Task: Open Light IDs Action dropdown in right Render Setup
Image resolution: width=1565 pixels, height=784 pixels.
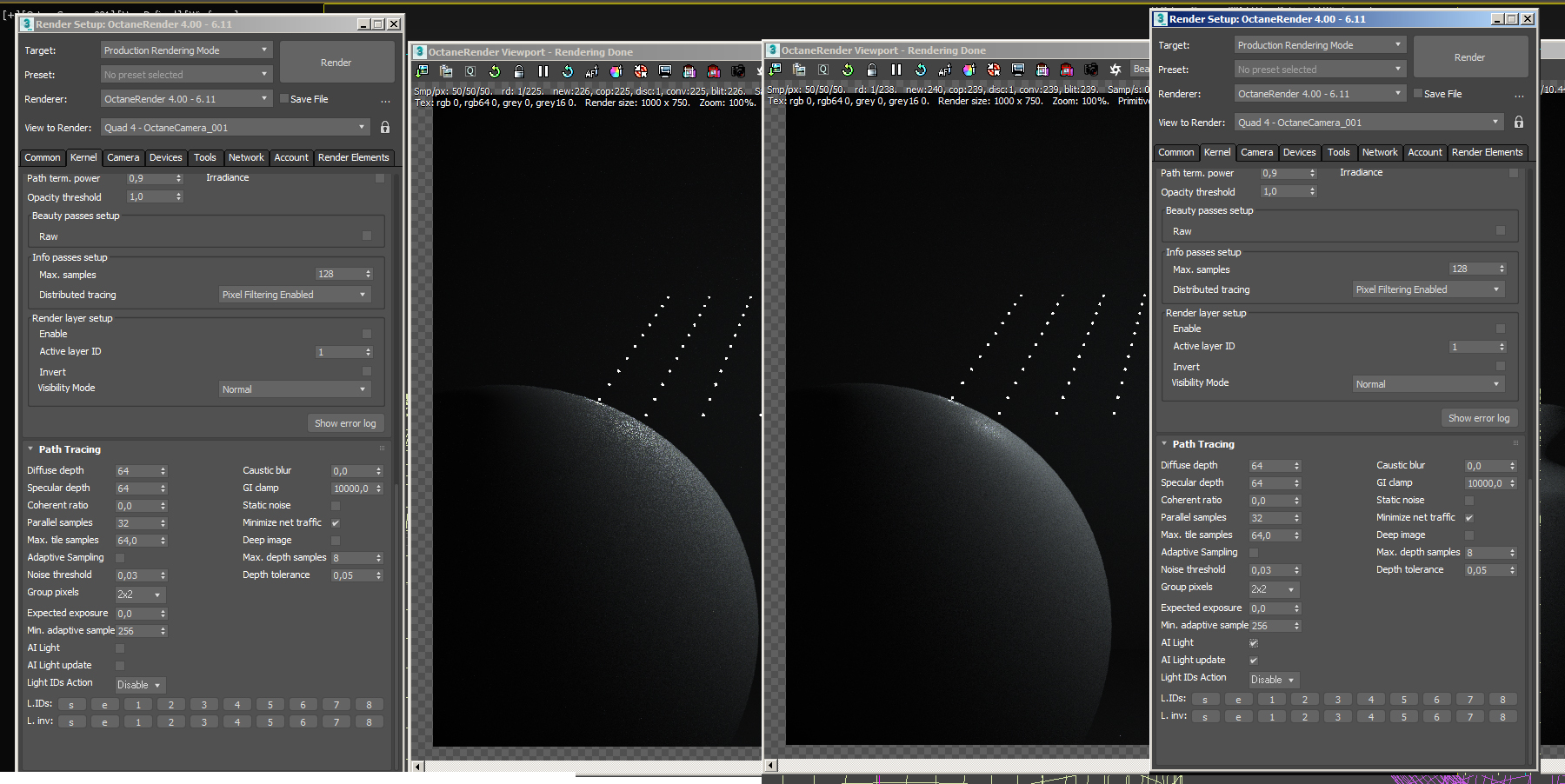Action: 1274,680
